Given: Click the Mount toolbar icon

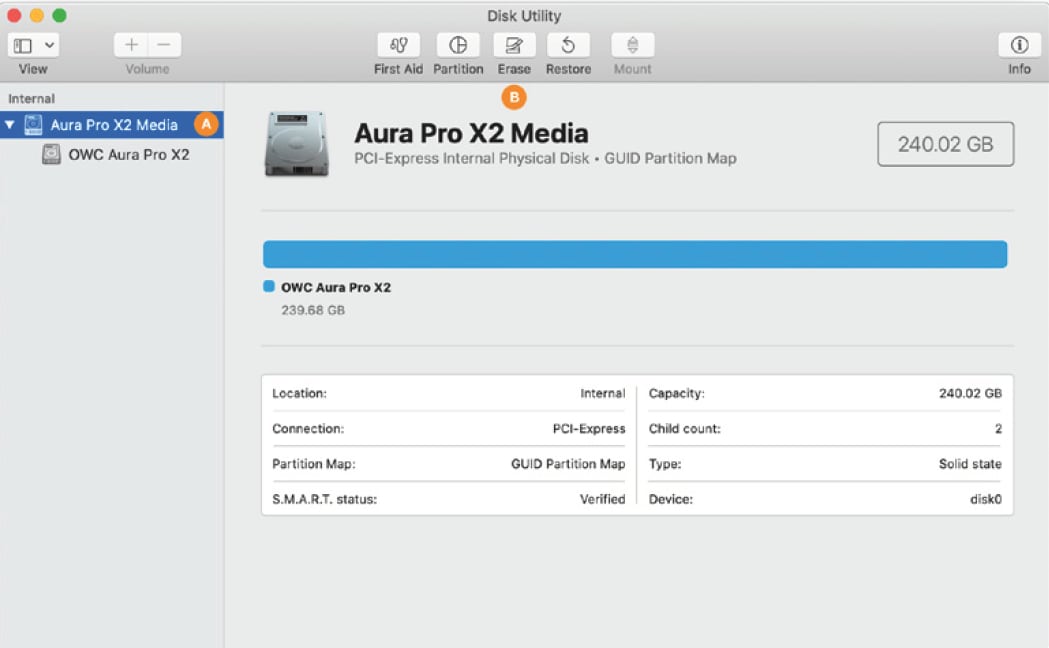Looking at the screenshot, I should 632,46.
